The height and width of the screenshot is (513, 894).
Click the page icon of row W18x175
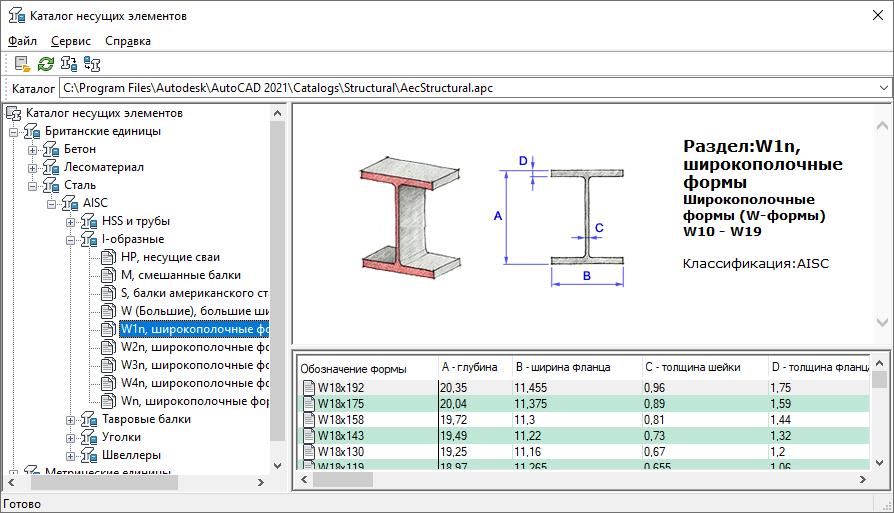[x=308, y=404]
